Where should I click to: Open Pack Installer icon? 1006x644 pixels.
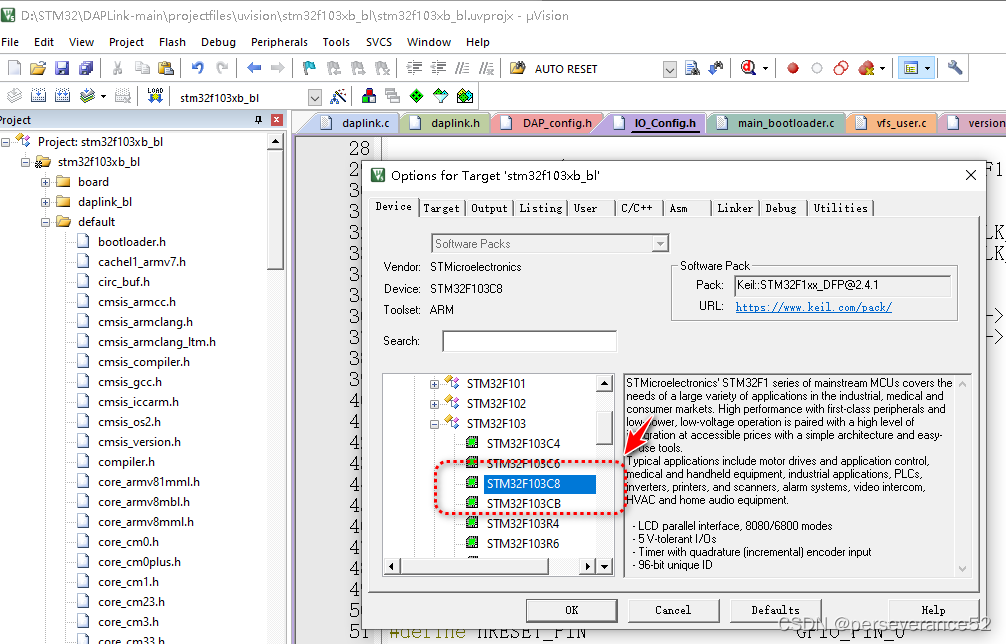pyautogui.click(x=465, y=96)
